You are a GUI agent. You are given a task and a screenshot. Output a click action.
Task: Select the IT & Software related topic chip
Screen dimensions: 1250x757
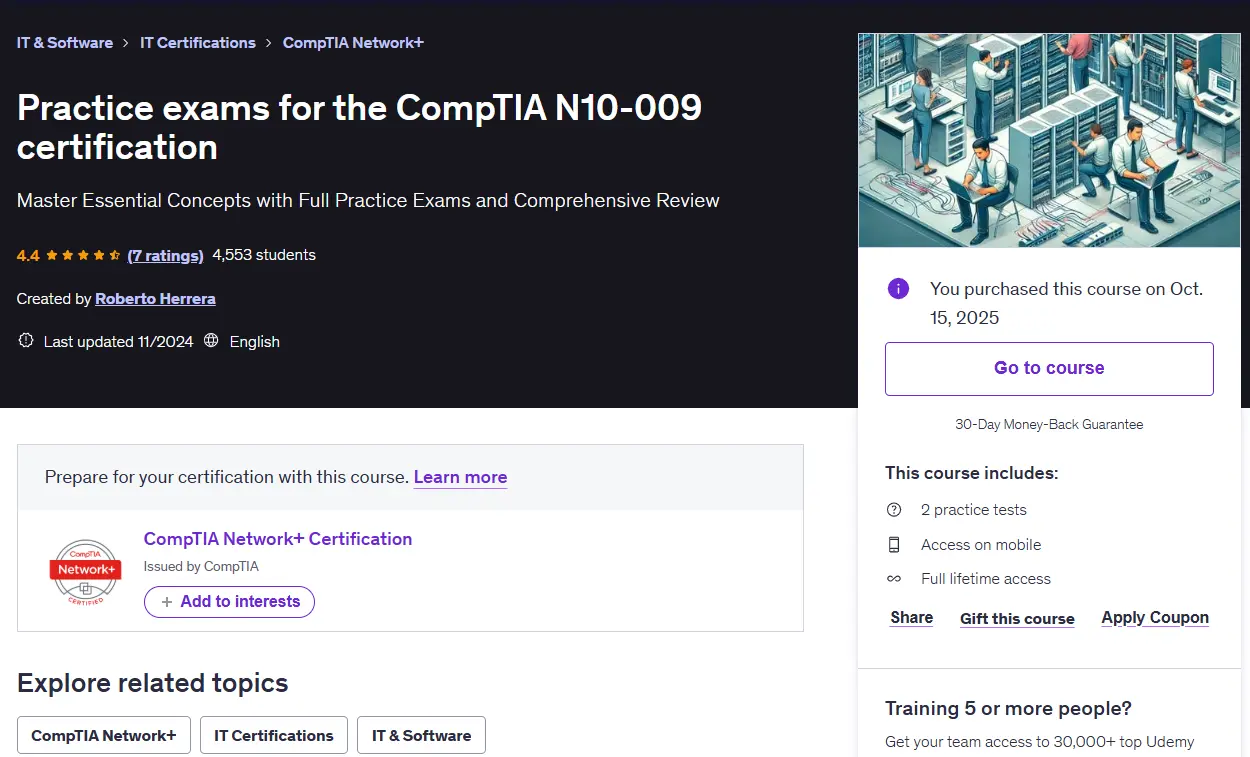(x=421, y=735)
